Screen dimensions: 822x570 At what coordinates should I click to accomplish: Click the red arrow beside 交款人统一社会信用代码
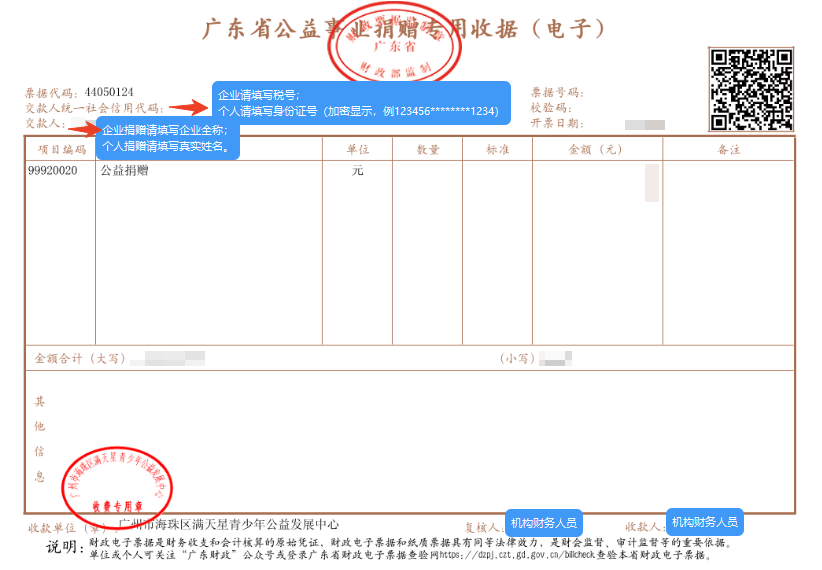(187, 107)
